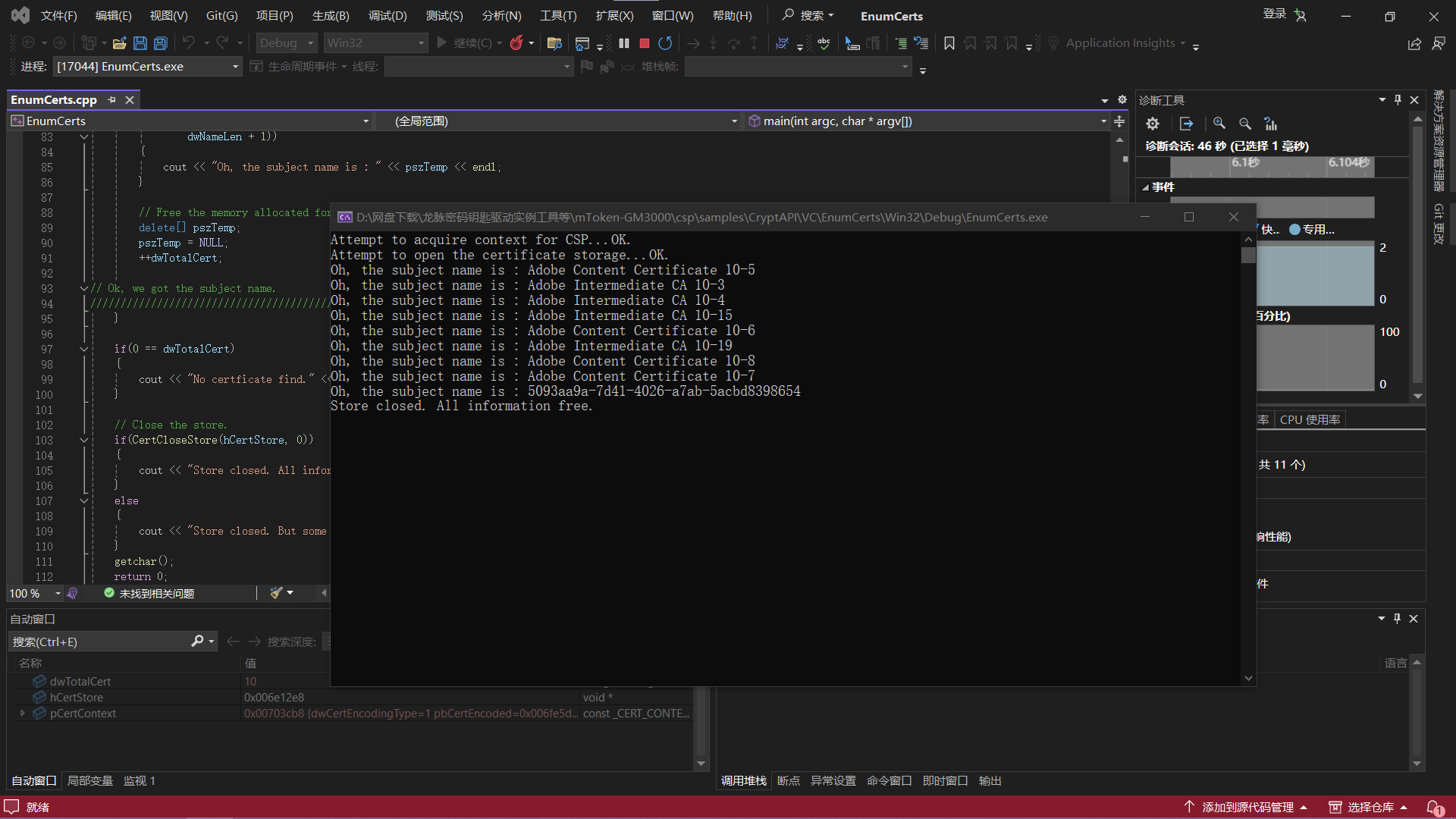Zoom in on the diagnostics timeline
Image resolution: width=1456 pixels, height=819 pixels.
point(1219,124)
